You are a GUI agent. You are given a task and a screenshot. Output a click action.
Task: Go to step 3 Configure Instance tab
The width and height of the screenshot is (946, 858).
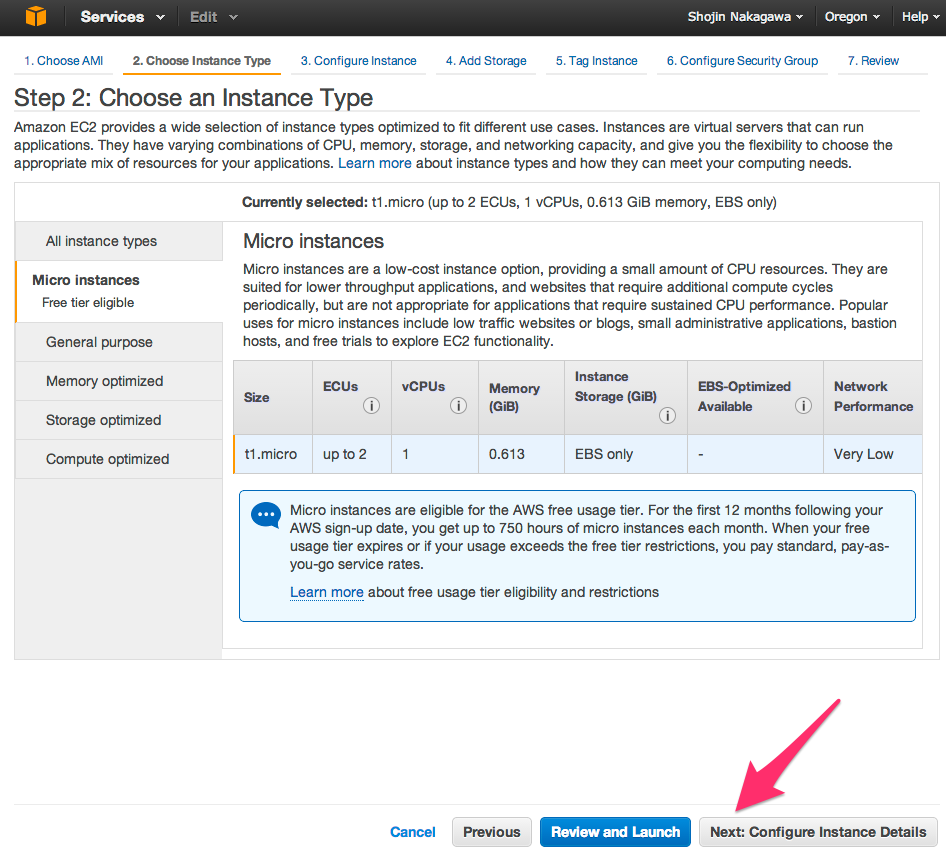(x=358, y=61)
